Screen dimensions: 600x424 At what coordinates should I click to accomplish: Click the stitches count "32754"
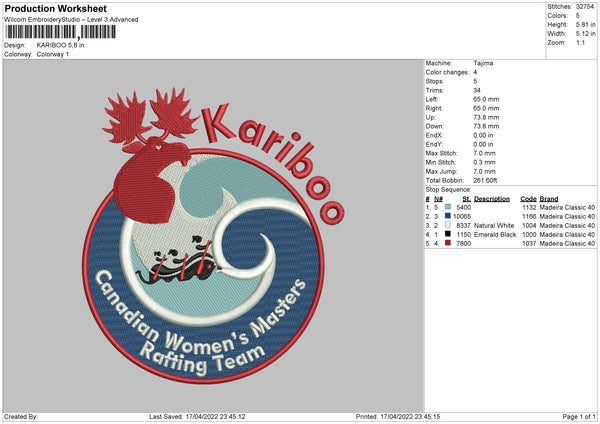585,7
